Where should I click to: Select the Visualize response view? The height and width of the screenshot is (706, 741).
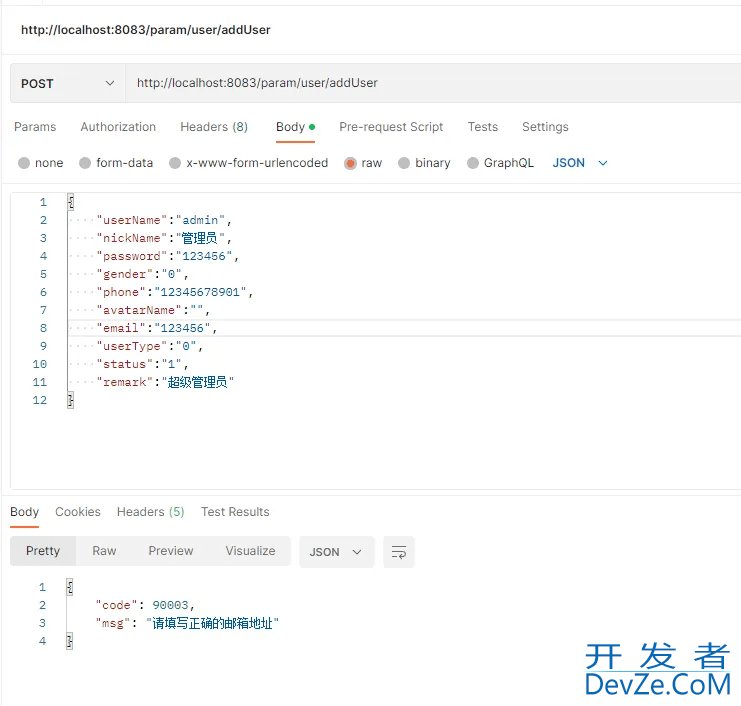tap(250, 551)
